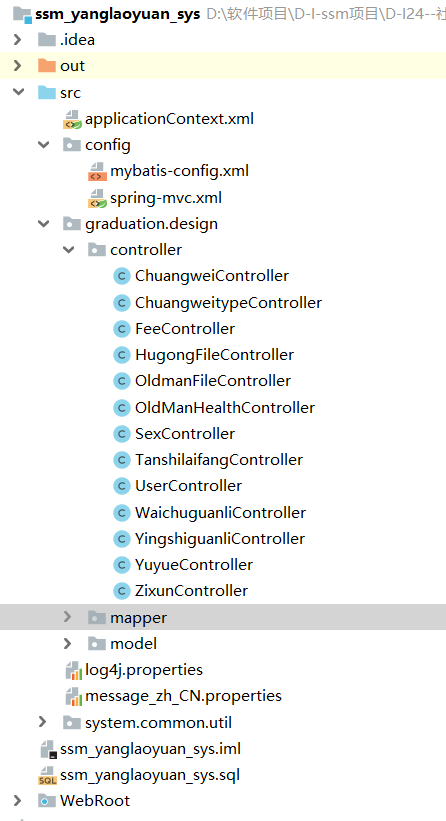
Task: Click the class icon beside ChuangweiController
Action: click(121, 276)
